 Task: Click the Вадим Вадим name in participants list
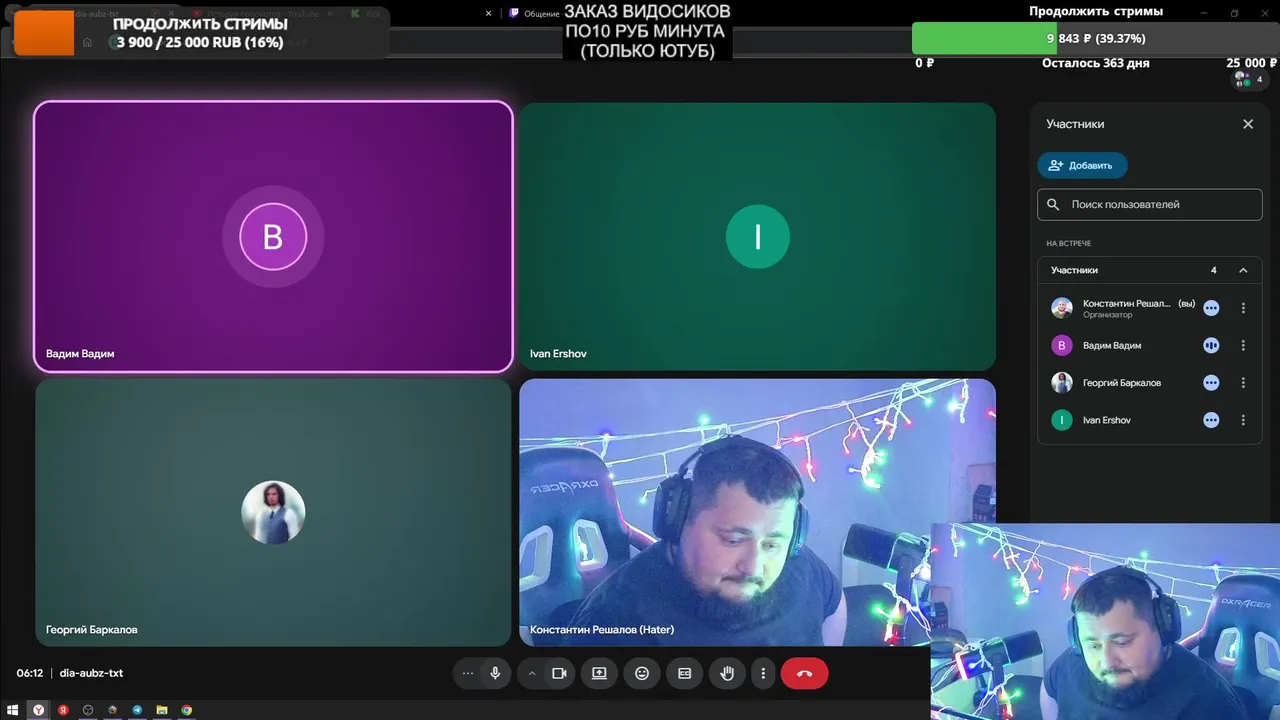[x=1112, y=345]
